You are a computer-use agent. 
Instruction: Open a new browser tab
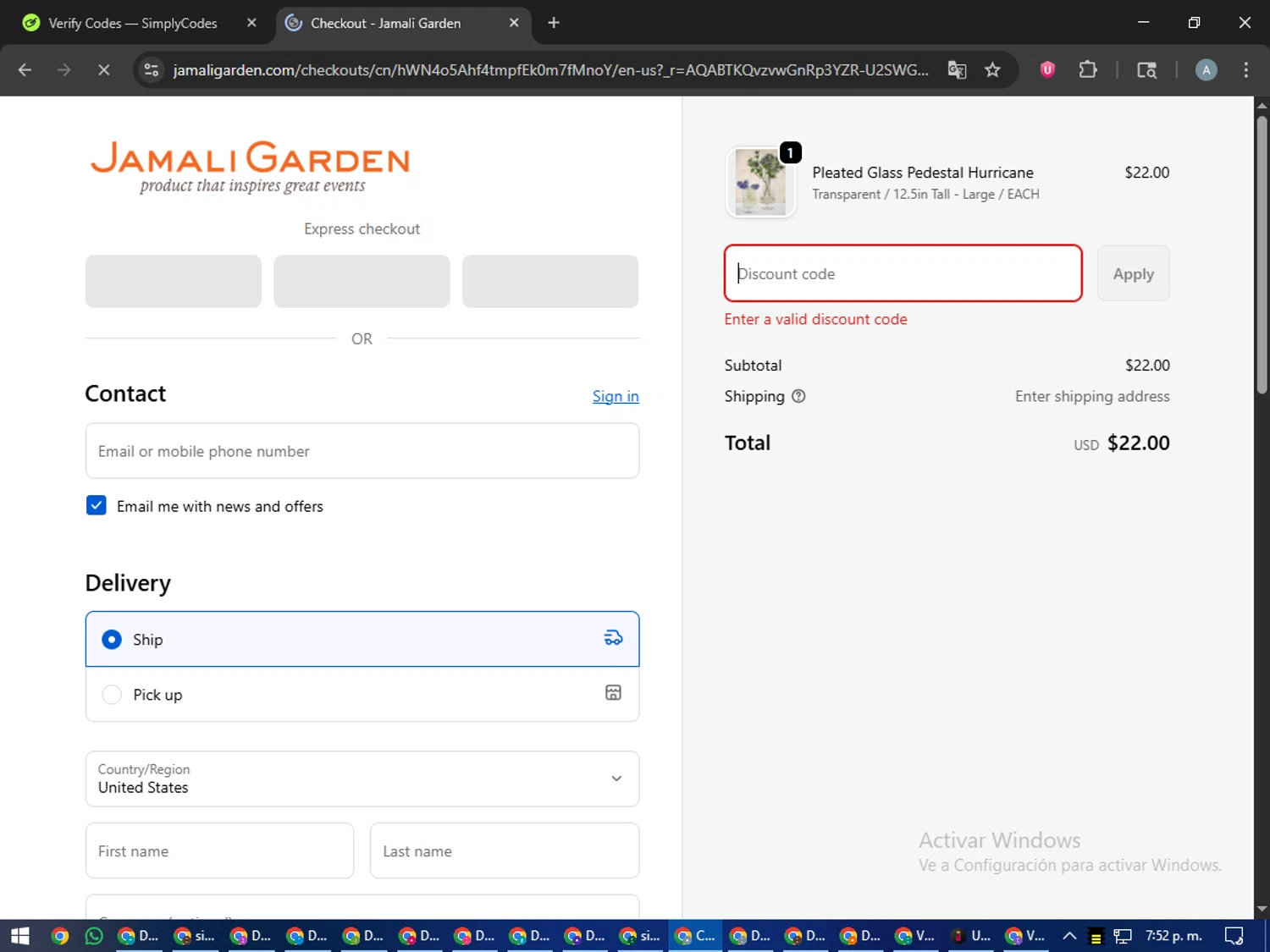tap(554, 23)
